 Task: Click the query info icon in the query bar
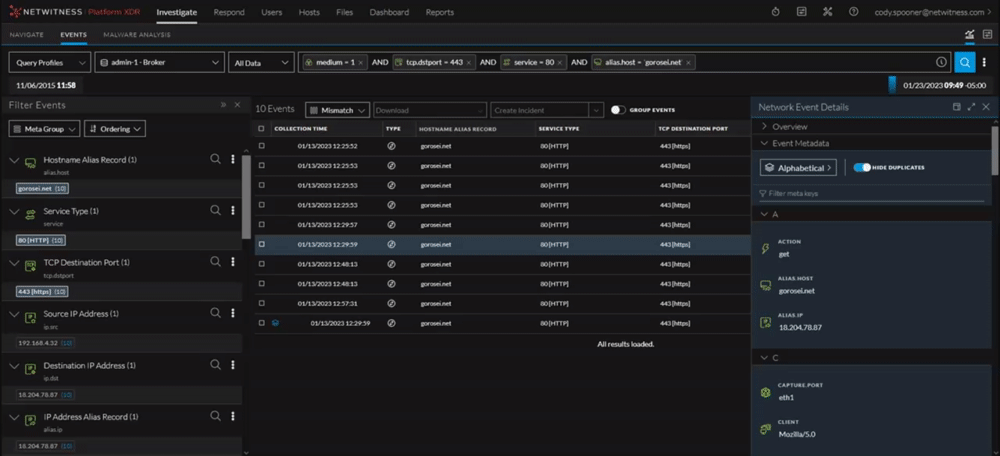(x=941, y=63)
